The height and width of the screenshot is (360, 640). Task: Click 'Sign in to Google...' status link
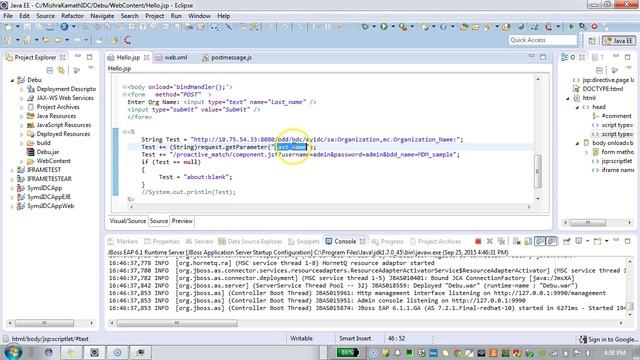point(608,339)
